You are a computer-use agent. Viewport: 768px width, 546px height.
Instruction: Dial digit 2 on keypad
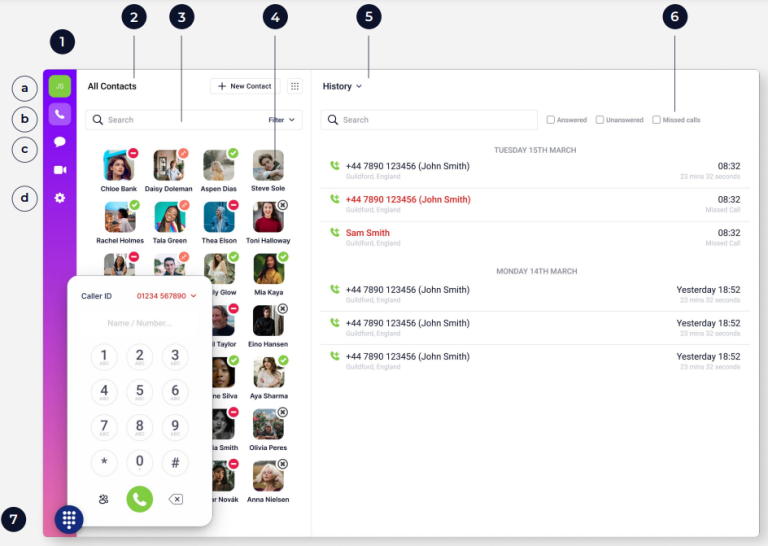140,356
